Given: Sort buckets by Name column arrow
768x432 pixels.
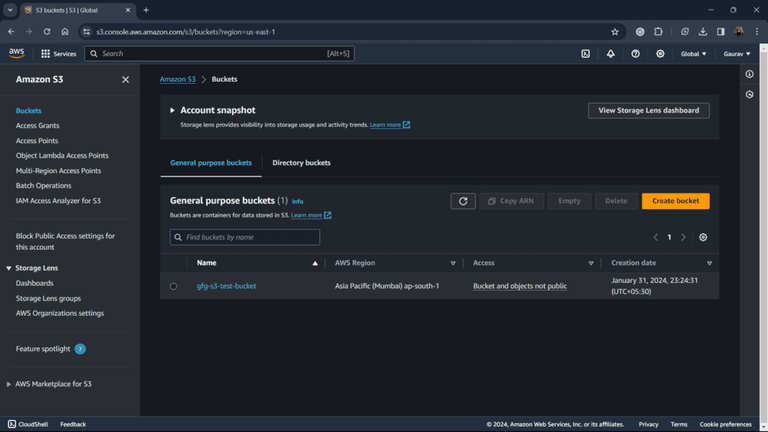Looking at the screenshot, I should [315, 263].
